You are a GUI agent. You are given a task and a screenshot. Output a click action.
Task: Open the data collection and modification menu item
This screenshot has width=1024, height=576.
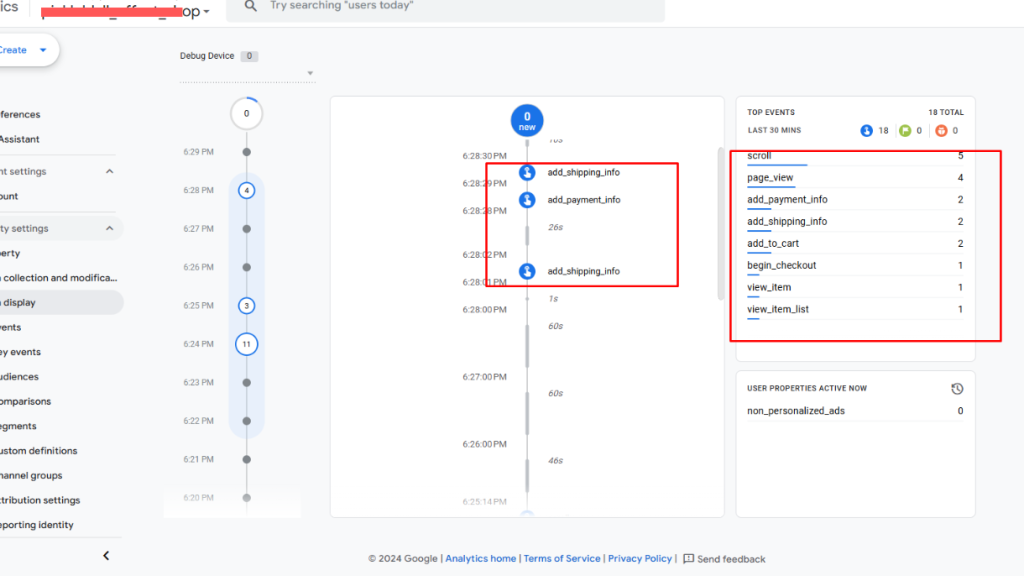59,278
